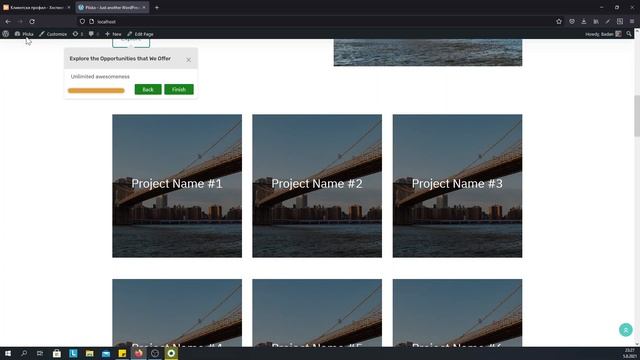Open the blue L app on taskbar
The height and width of the screenshot is (360, 640).
click(x=73, y=353)
